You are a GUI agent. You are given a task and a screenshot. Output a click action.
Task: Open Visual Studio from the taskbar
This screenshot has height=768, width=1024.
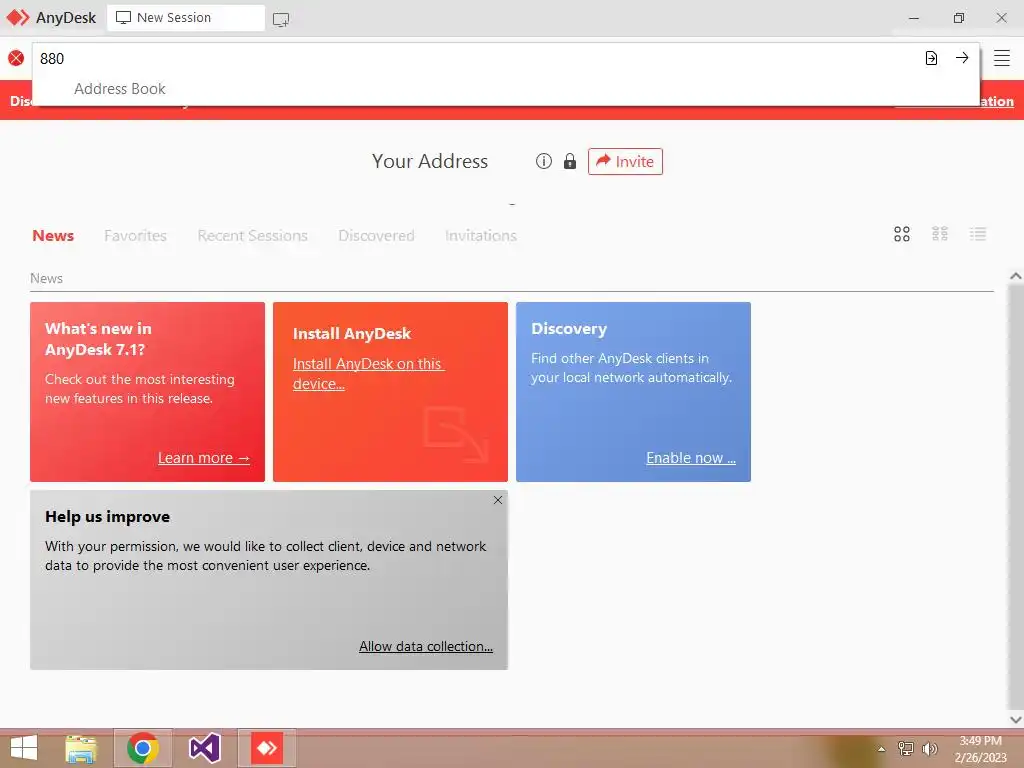click(x=204, y=748)
